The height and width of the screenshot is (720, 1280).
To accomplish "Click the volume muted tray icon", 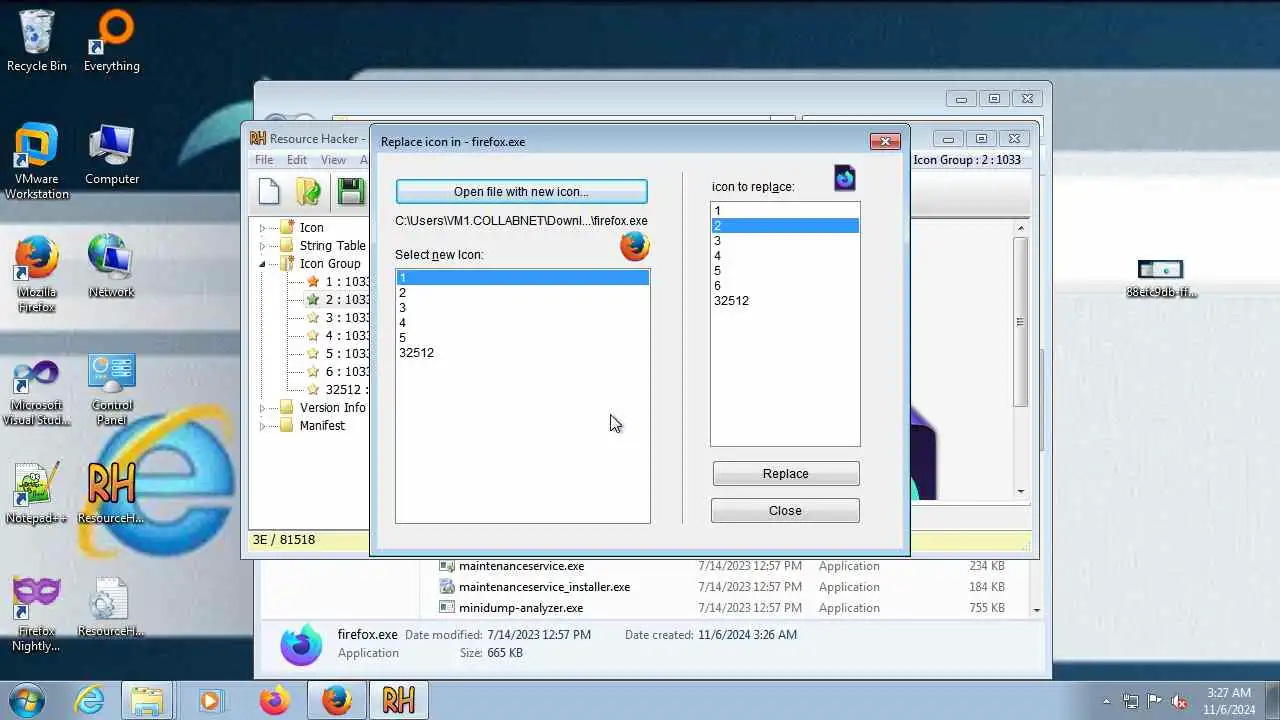I will (1179, 701).
